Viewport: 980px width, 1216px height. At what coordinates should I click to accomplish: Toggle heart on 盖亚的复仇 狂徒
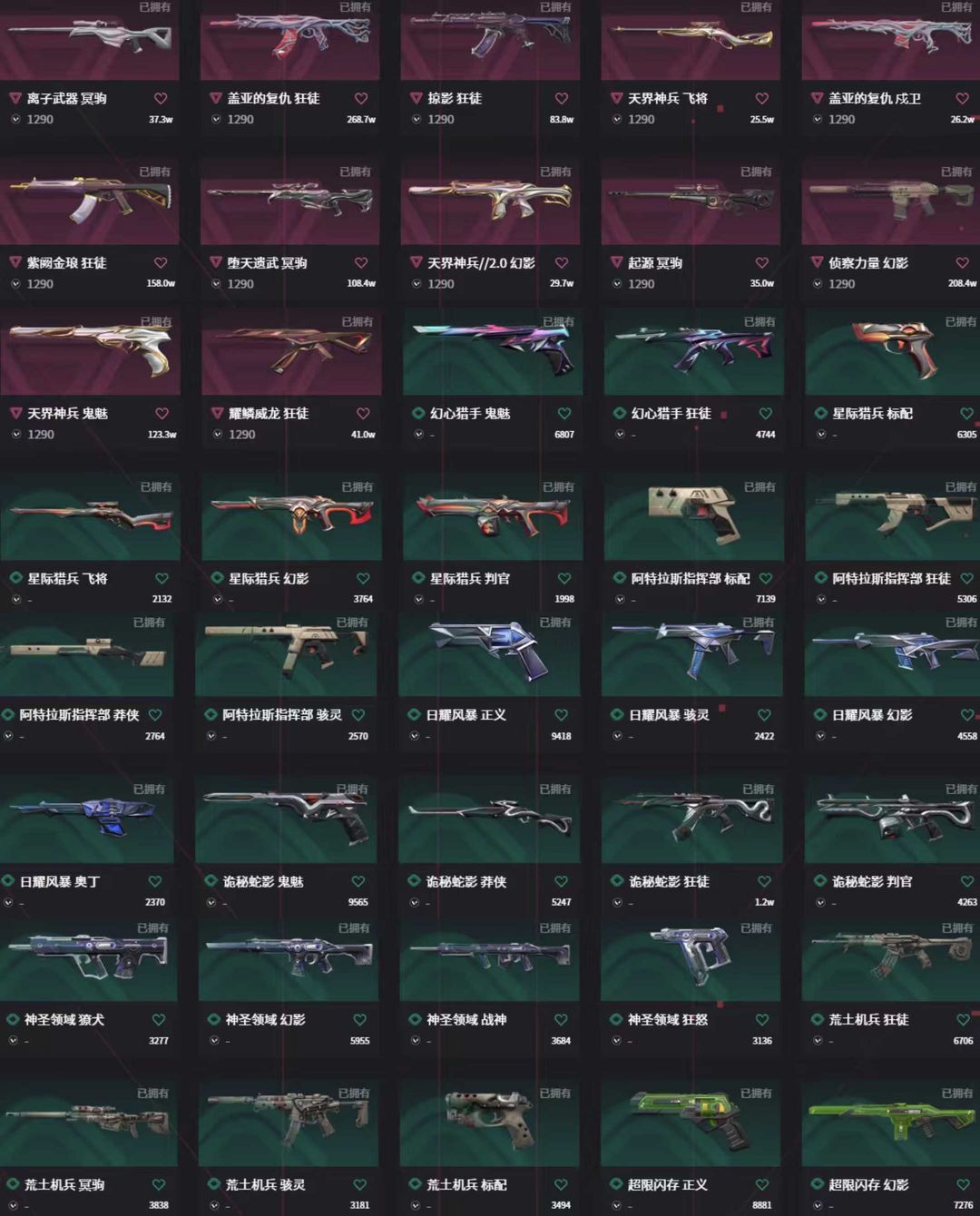click(361, 98)
